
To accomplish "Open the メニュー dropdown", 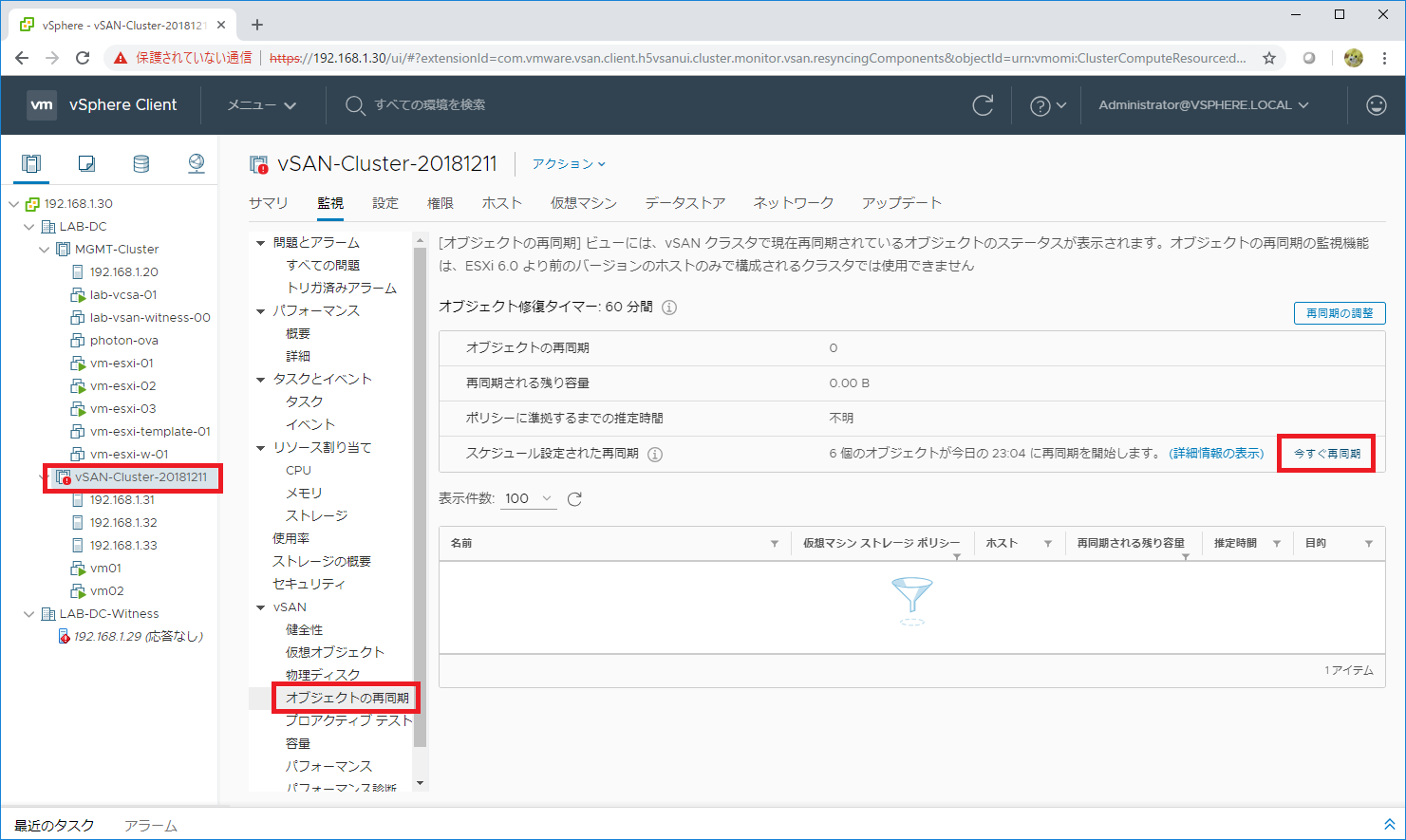I will point(262,105).
